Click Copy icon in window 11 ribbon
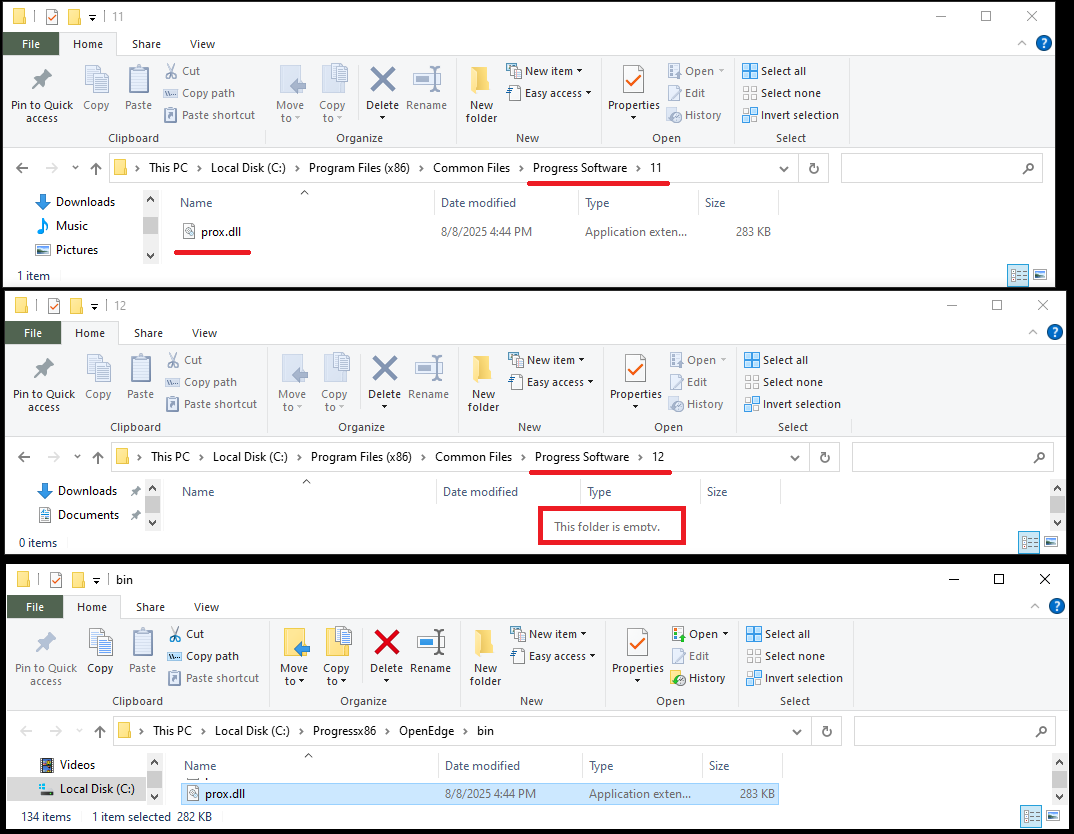Image resolution: width=1074 pixels, height=834 pixels. (96, 80)
